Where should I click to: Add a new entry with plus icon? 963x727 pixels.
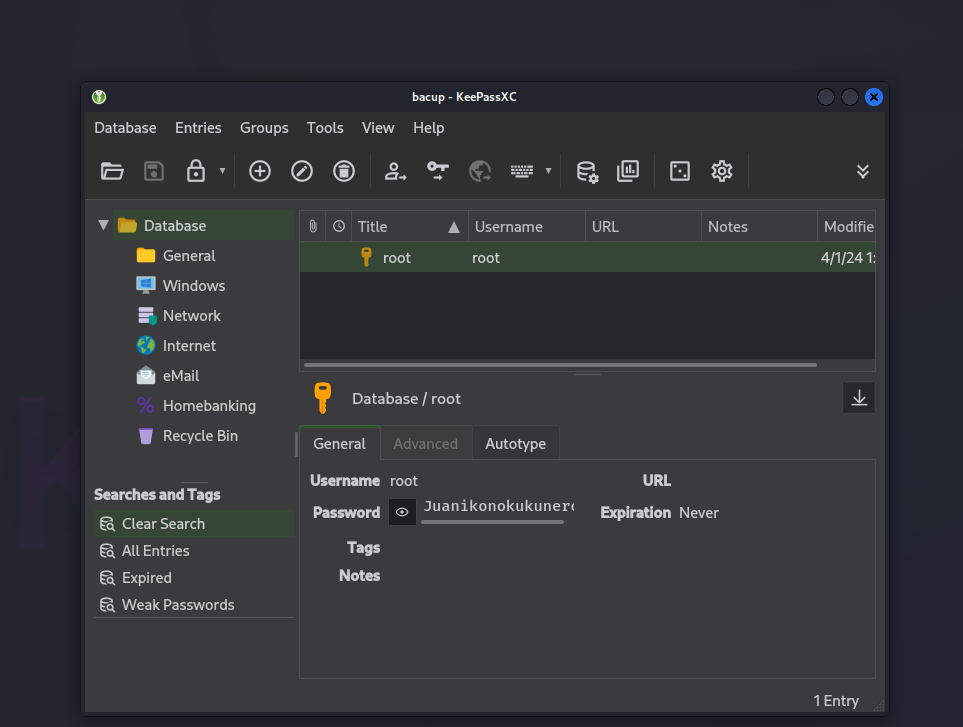(x=260, y=171)
